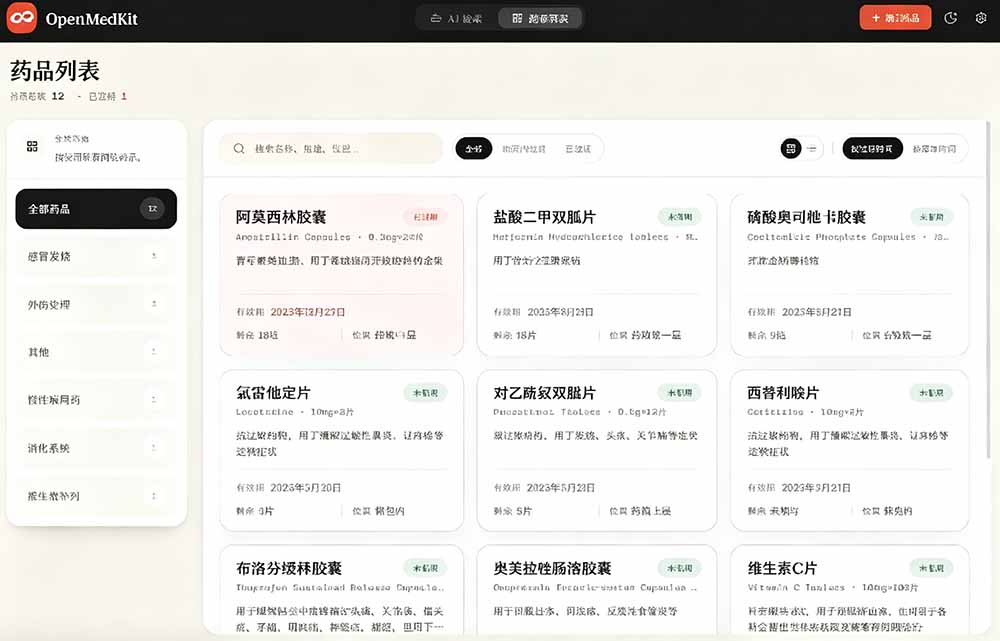This screenshot has width=1000, height=641.
Task: Select the 全部 filter pill
Action: 473,149
